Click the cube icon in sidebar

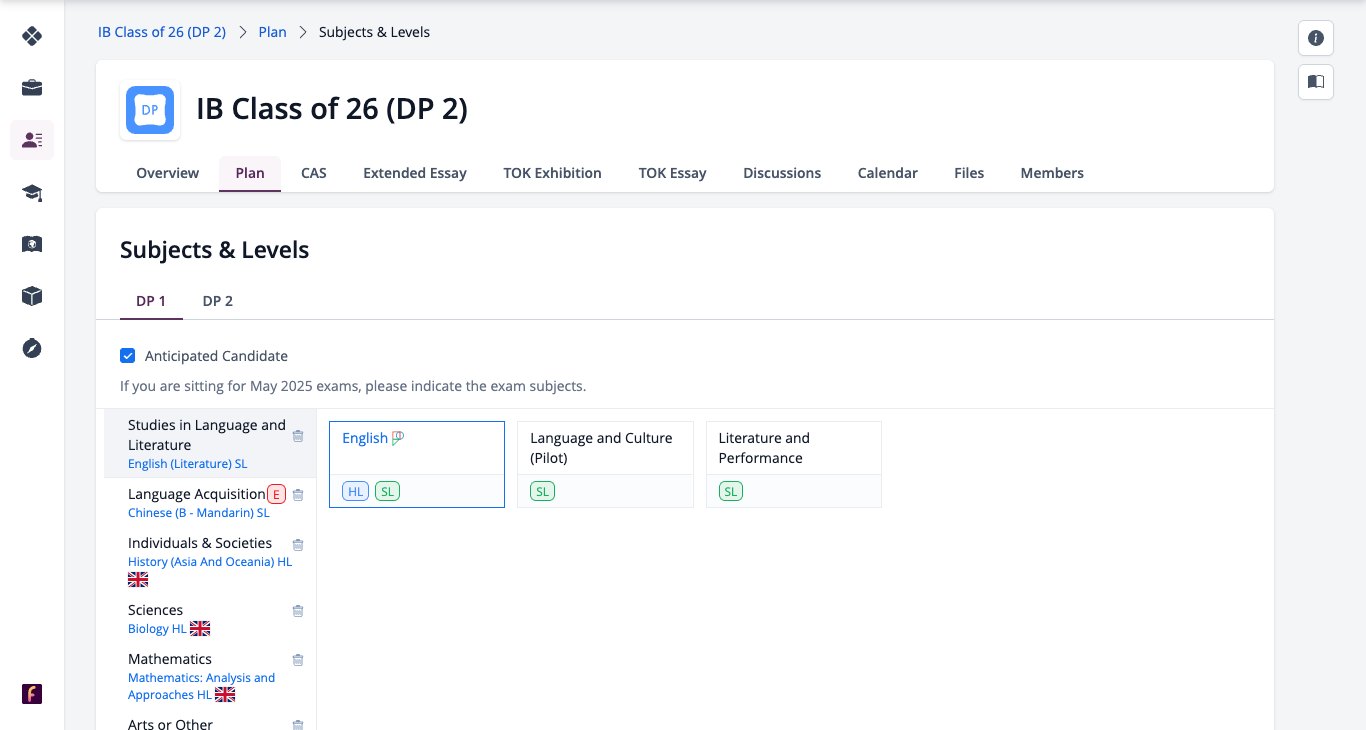coord(32,296)
